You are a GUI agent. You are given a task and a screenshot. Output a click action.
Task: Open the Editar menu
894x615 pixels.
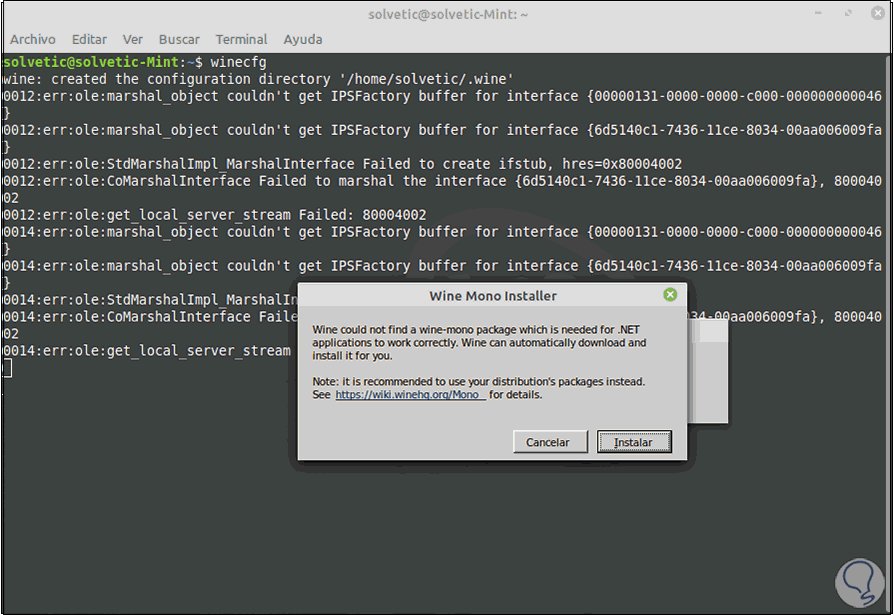89,39
